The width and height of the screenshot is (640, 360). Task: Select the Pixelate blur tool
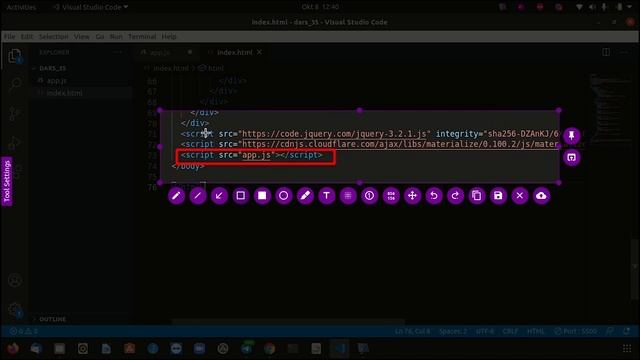click(348, 196)
